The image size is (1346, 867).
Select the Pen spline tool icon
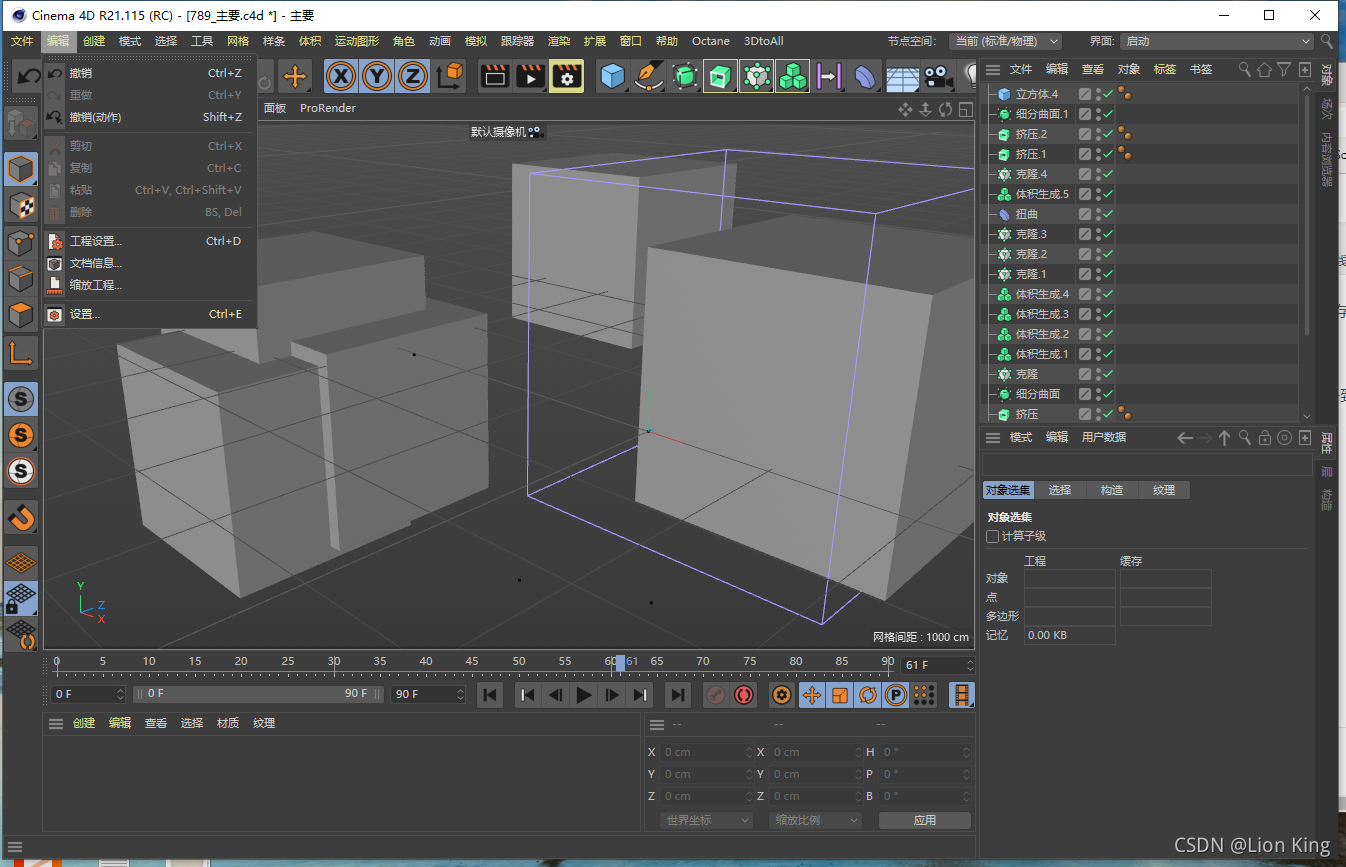coord(650,75)
